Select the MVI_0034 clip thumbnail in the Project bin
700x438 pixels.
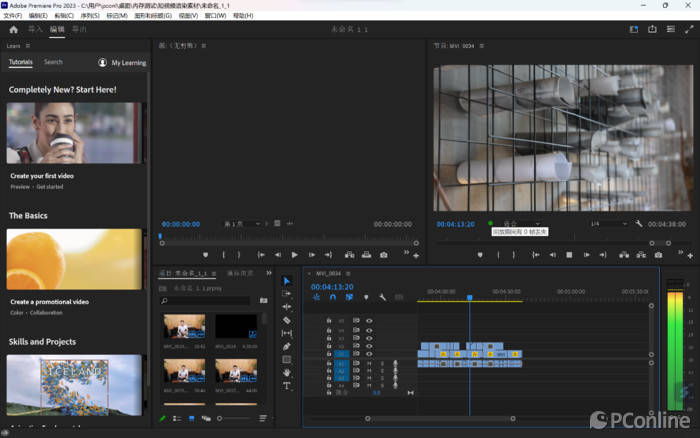tap(236, 326)
